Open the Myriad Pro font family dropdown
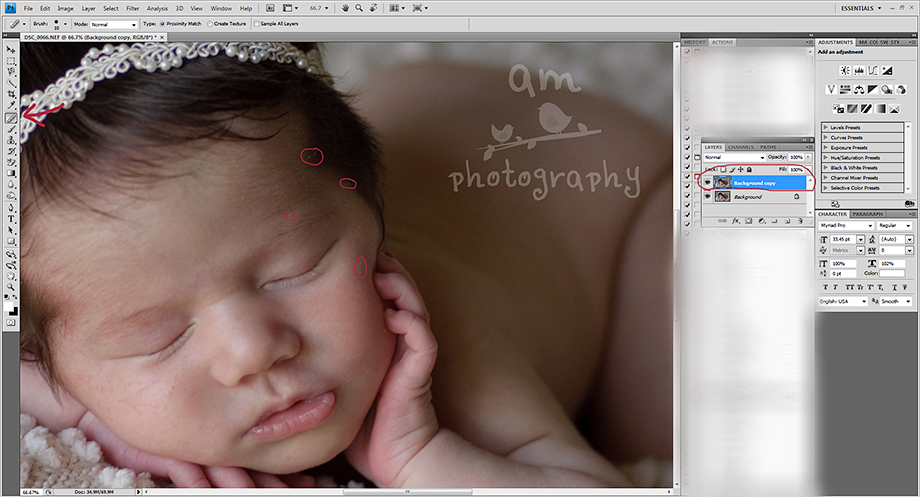This screenshot has height=497, width=920. [846, 225]
